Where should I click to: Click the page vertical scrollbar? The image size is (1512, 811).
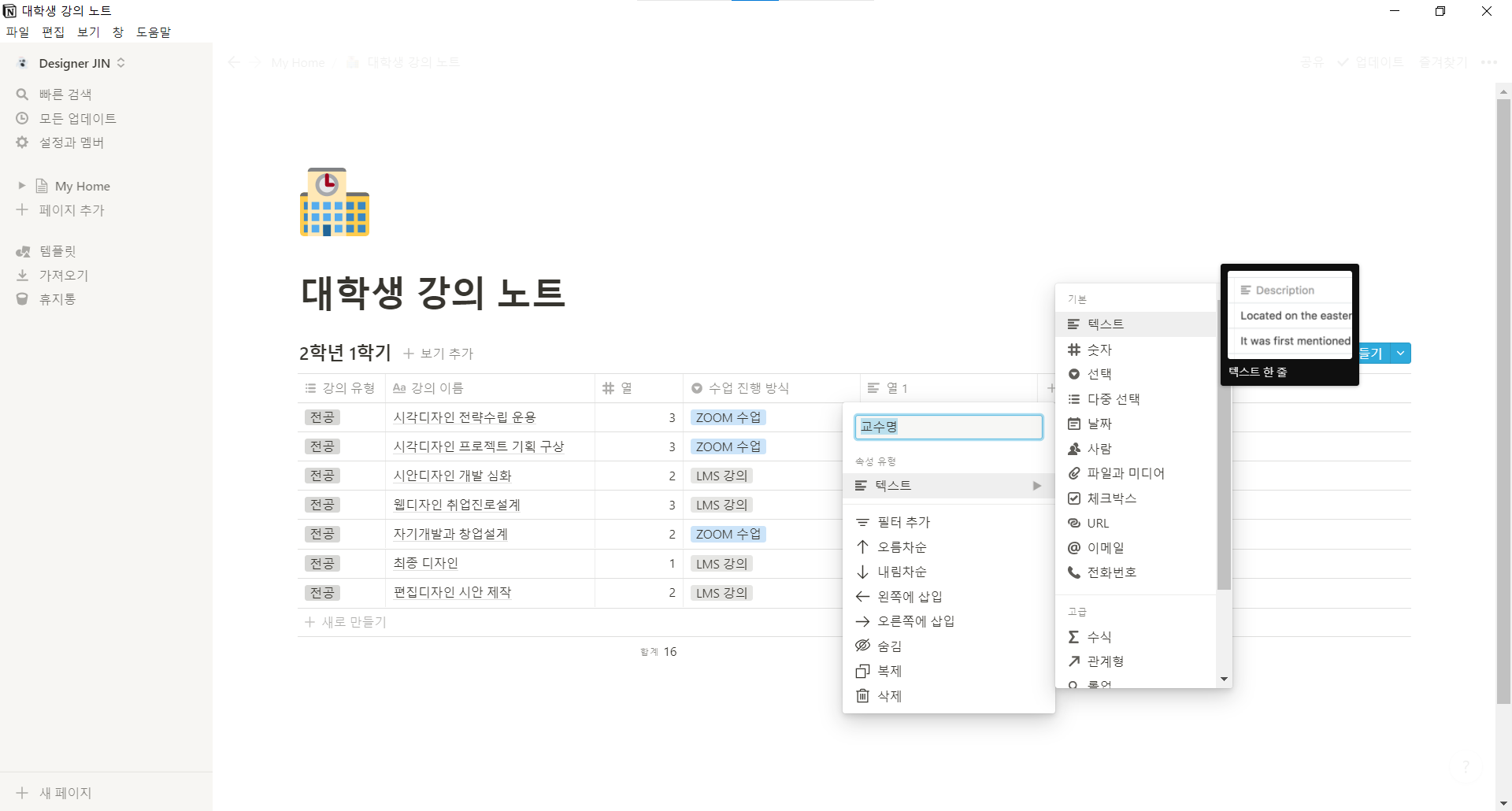coord(1503,402)
